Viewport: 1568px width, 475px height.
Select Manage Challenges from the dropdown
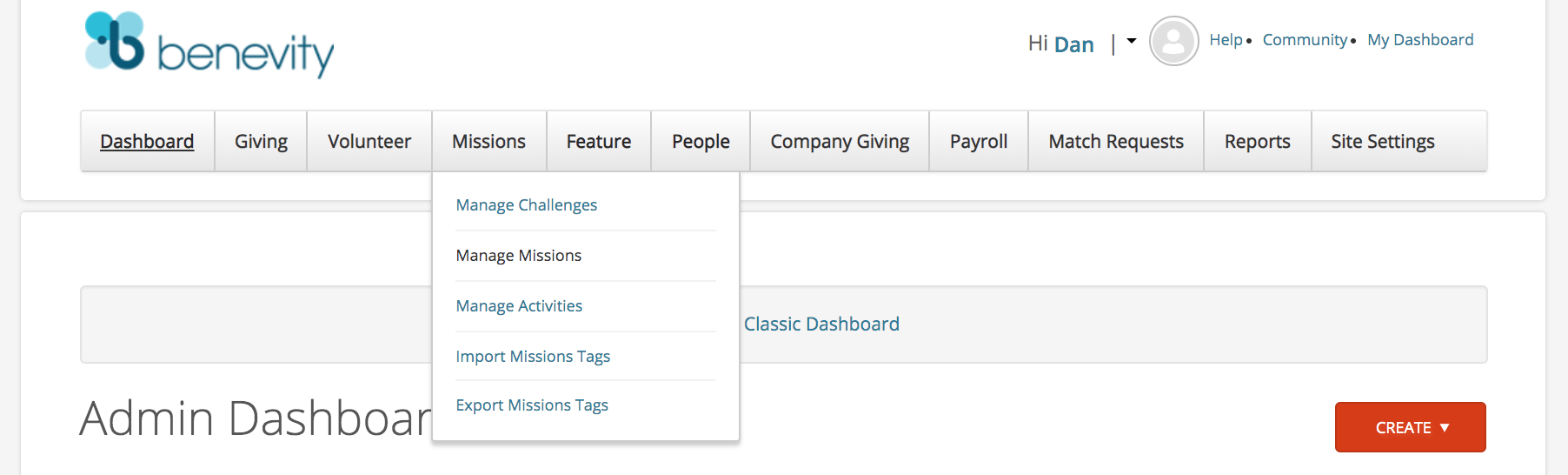pyautogui.click(x=527, y=205)
